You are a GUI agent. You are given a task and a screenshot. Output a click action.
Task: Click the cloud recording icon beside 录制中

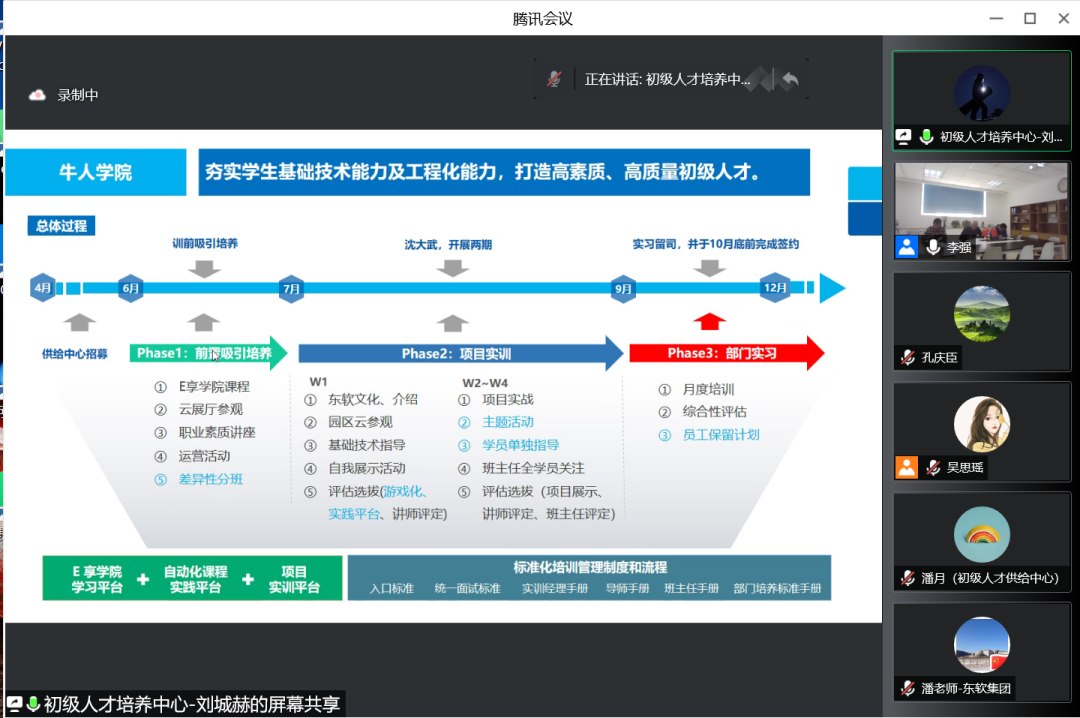37,95
